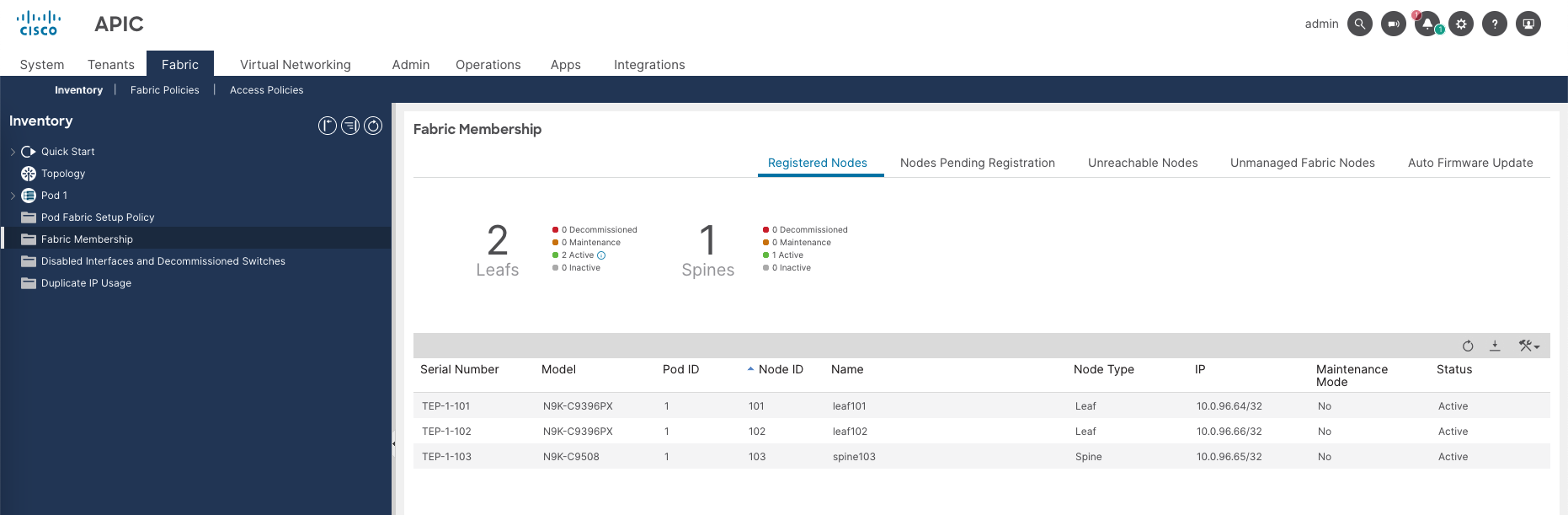The image size is (1568, 515).
Task: Open the tools wrench dropdown menu
Action: tap(1528, 346)
